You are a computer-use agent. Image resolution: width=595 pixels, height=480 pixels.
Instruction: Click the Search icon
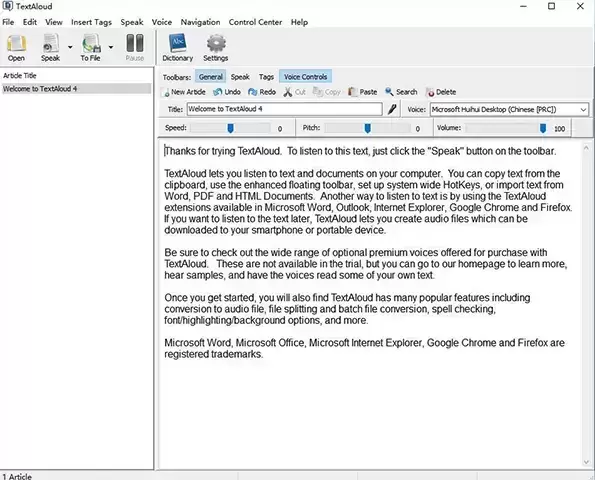(389, 92)
